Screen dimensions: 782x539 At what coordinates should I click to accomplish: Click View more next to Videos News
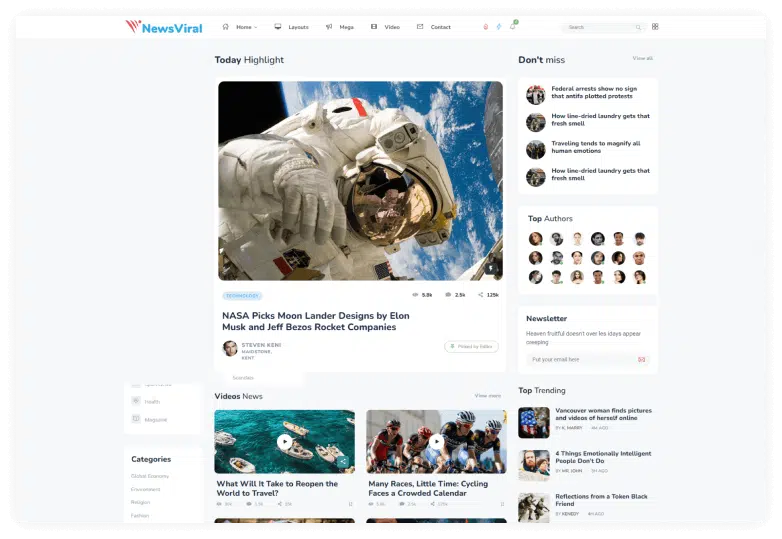(488, 395)
